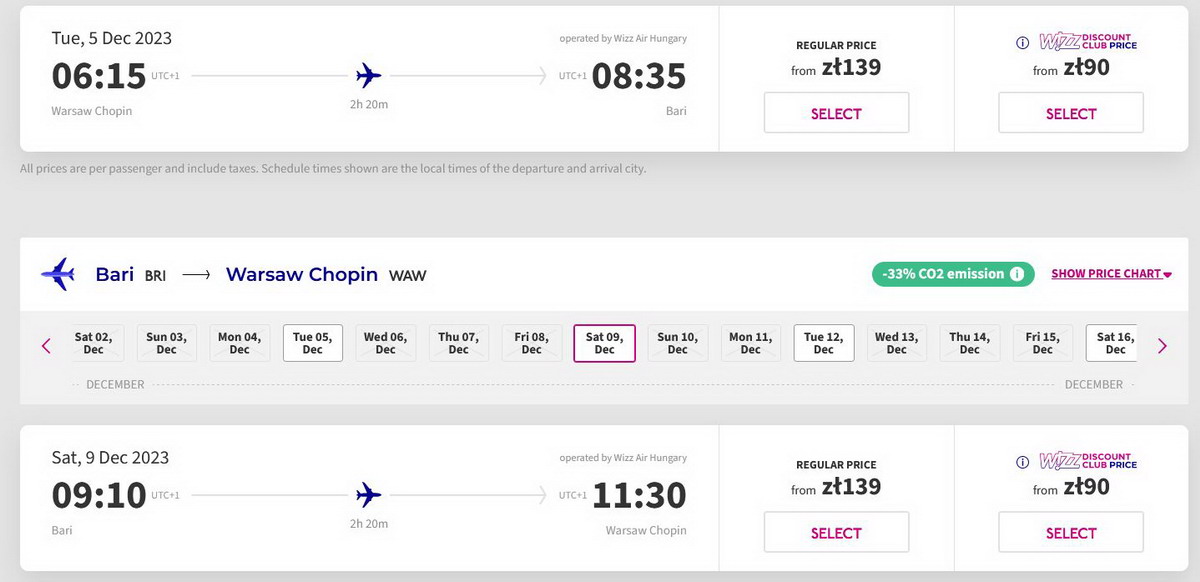Select Tue 12, Dec date tab
The image size is (1200, 582).
click(823, 343)
